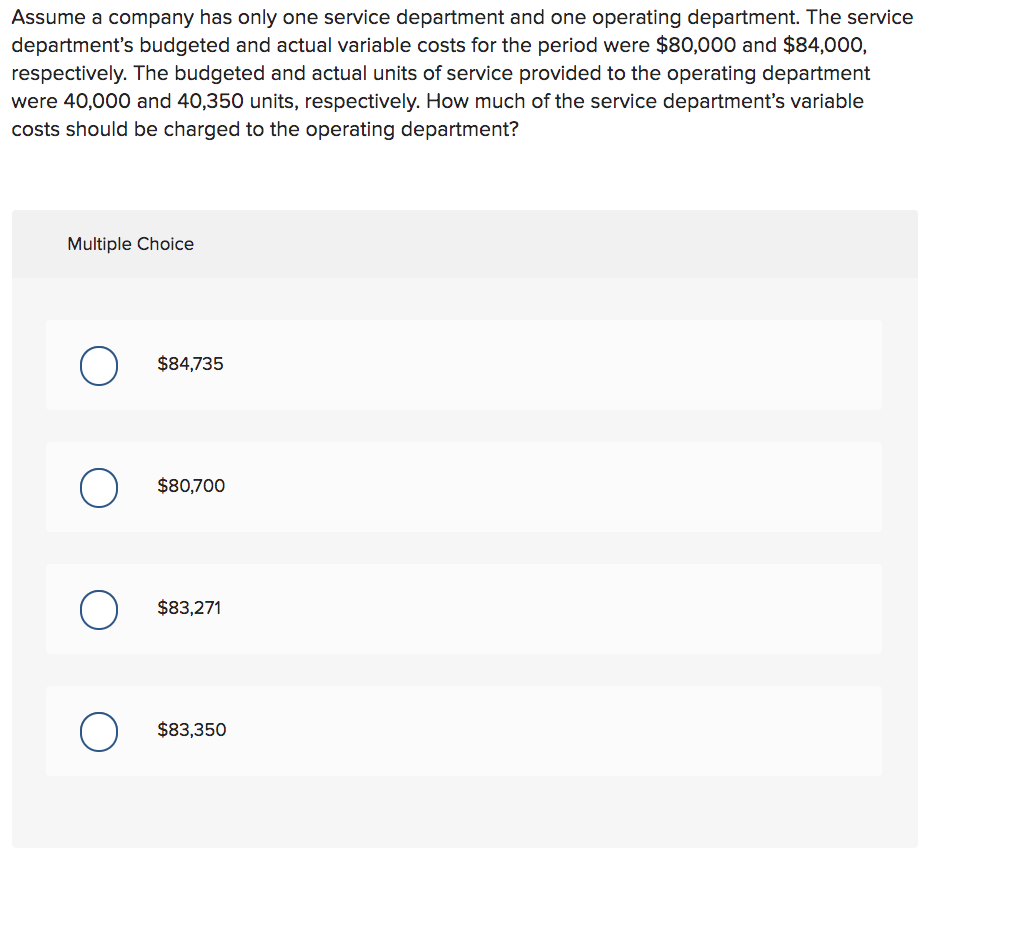Screen dimensions: 1024x930
Task: Click the first answer option row
Action: (463, 364)
